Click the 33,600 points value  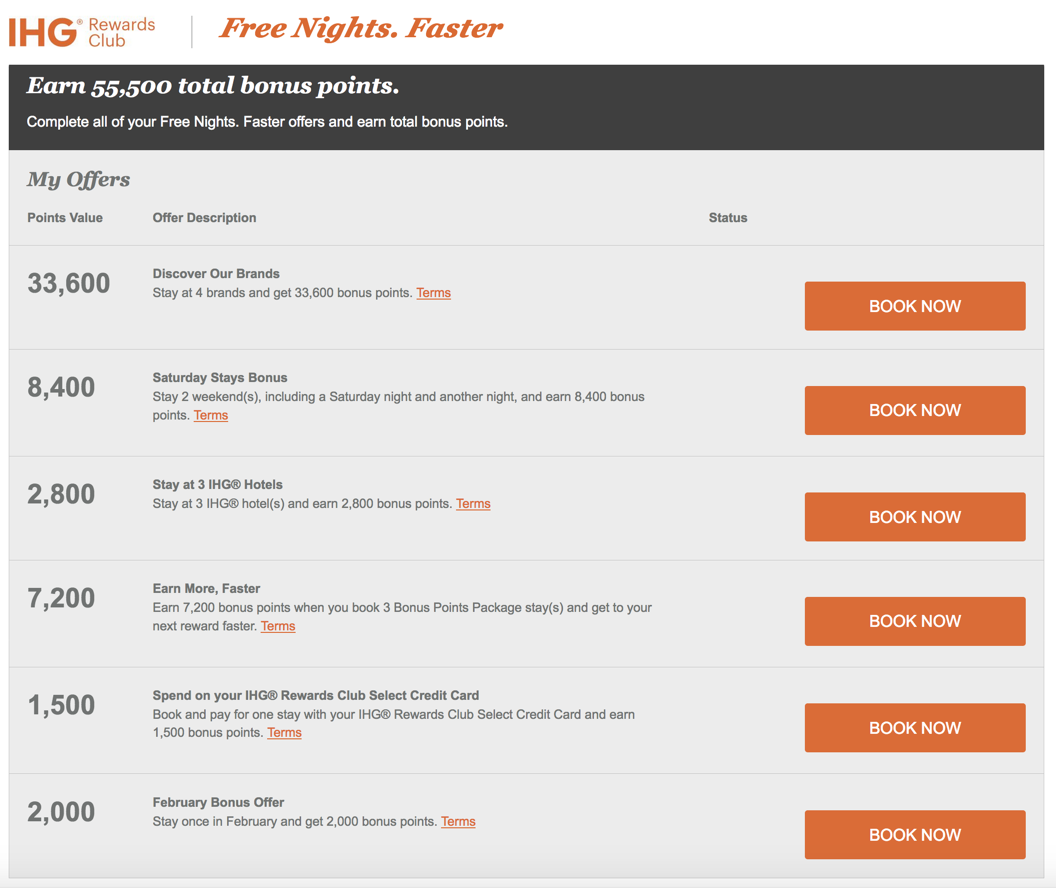[x=68, y=283]
